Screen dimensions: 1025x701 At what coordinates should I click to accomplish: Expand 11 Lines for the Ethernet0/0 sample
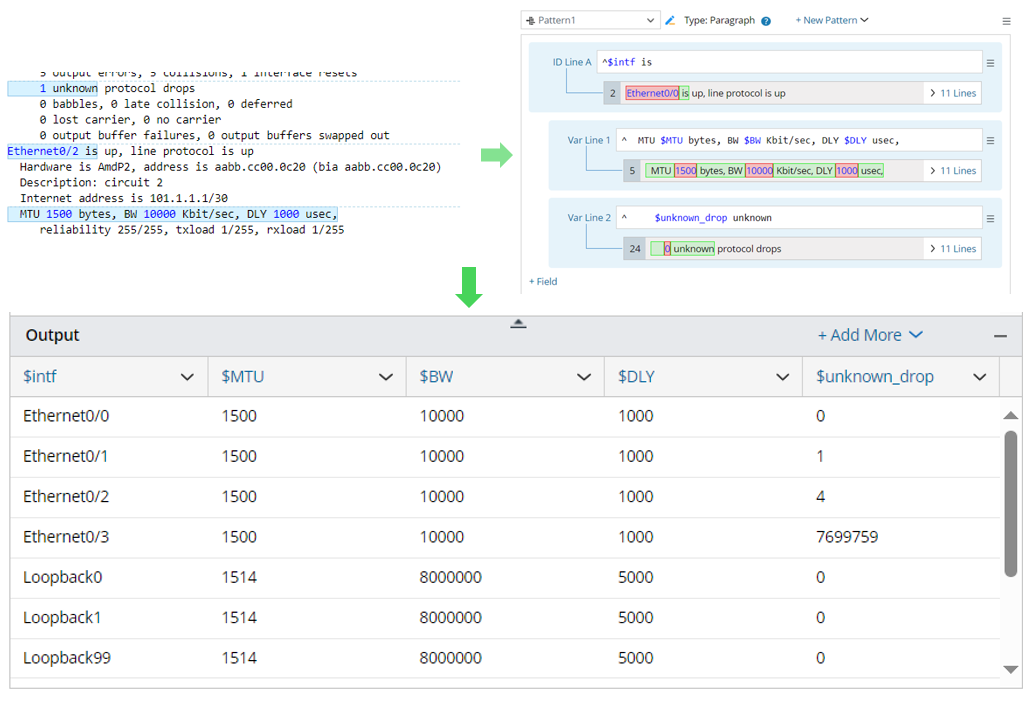pos(952,93)
